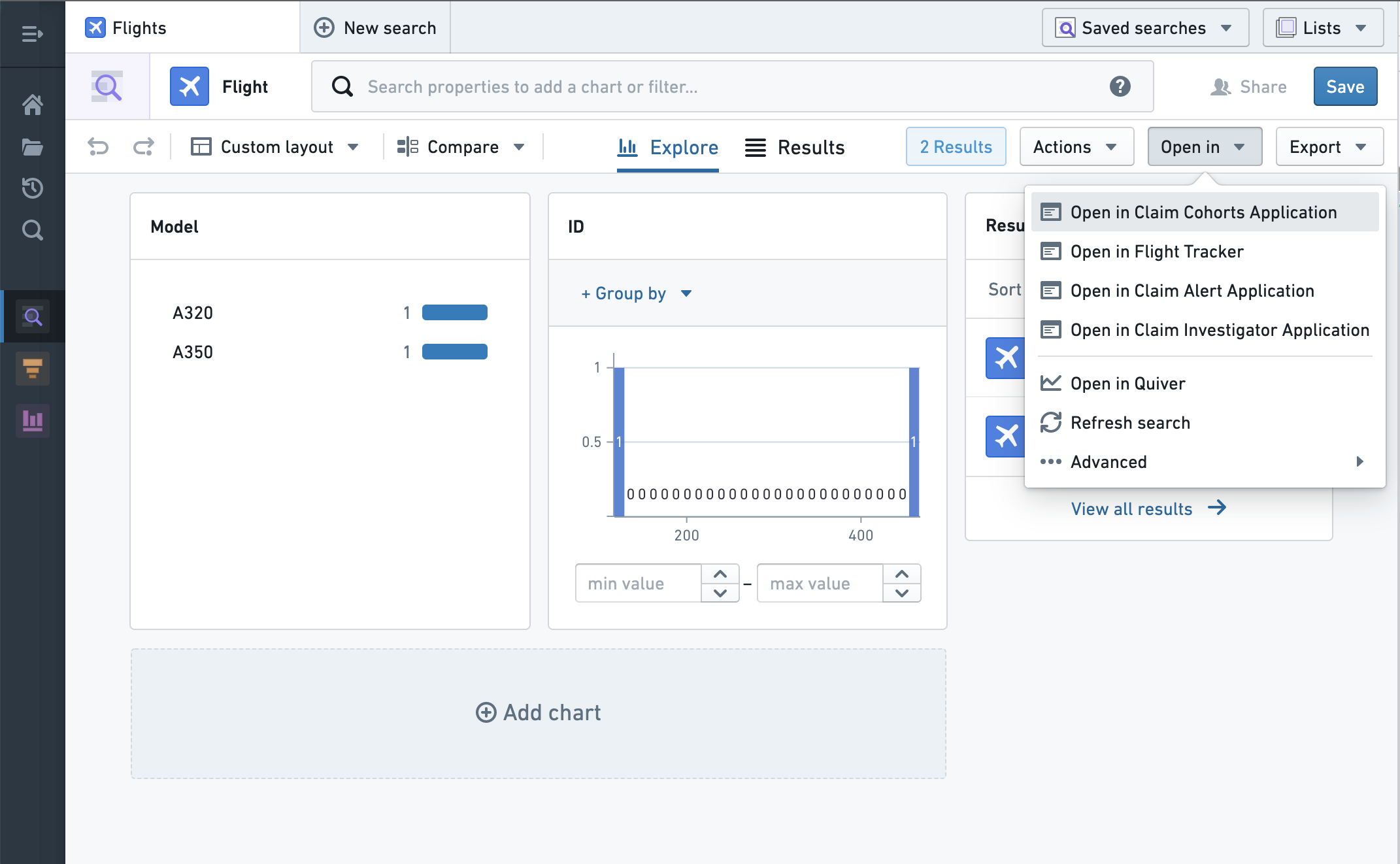1400x864 pixels.
Task: Expand the Group by dropdown
Action: pyautogui.click(x=636, y=293)
